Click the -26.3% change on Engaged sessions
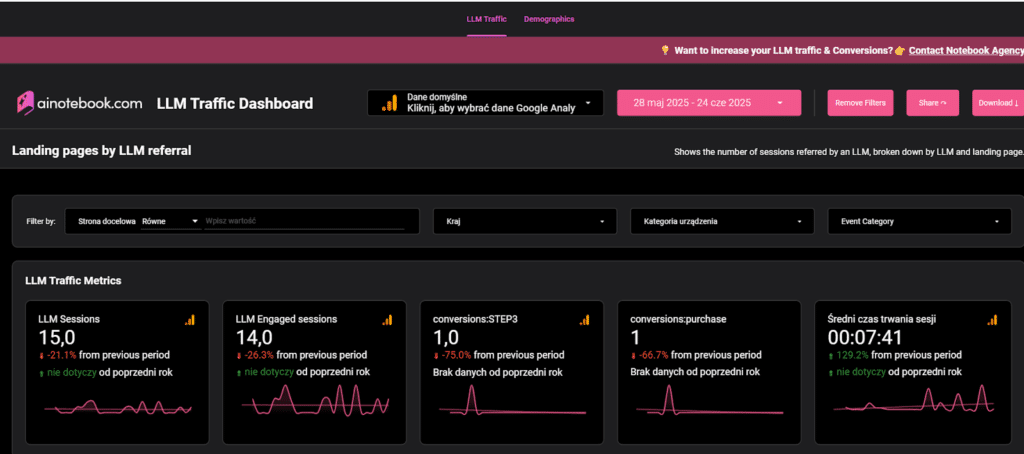 point(259,355)
